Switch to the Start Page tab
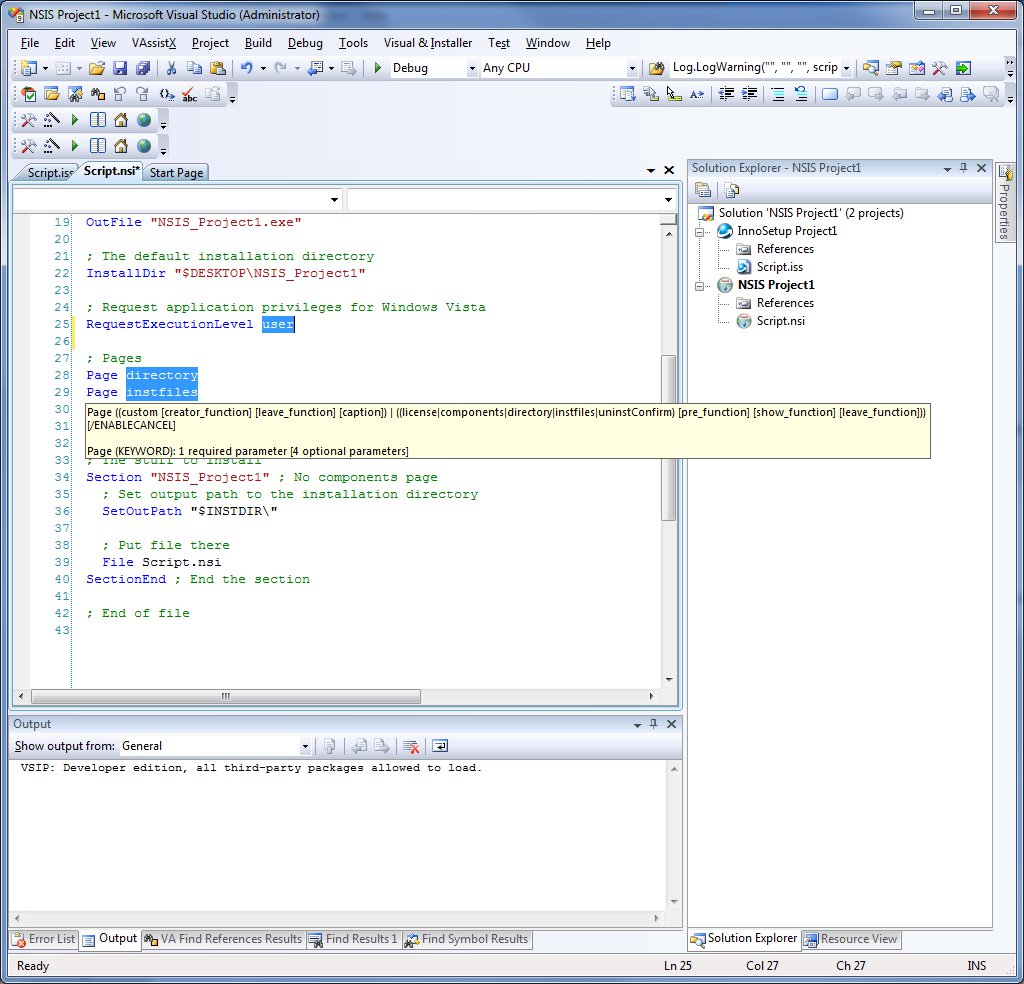 [x=176, y=172]
